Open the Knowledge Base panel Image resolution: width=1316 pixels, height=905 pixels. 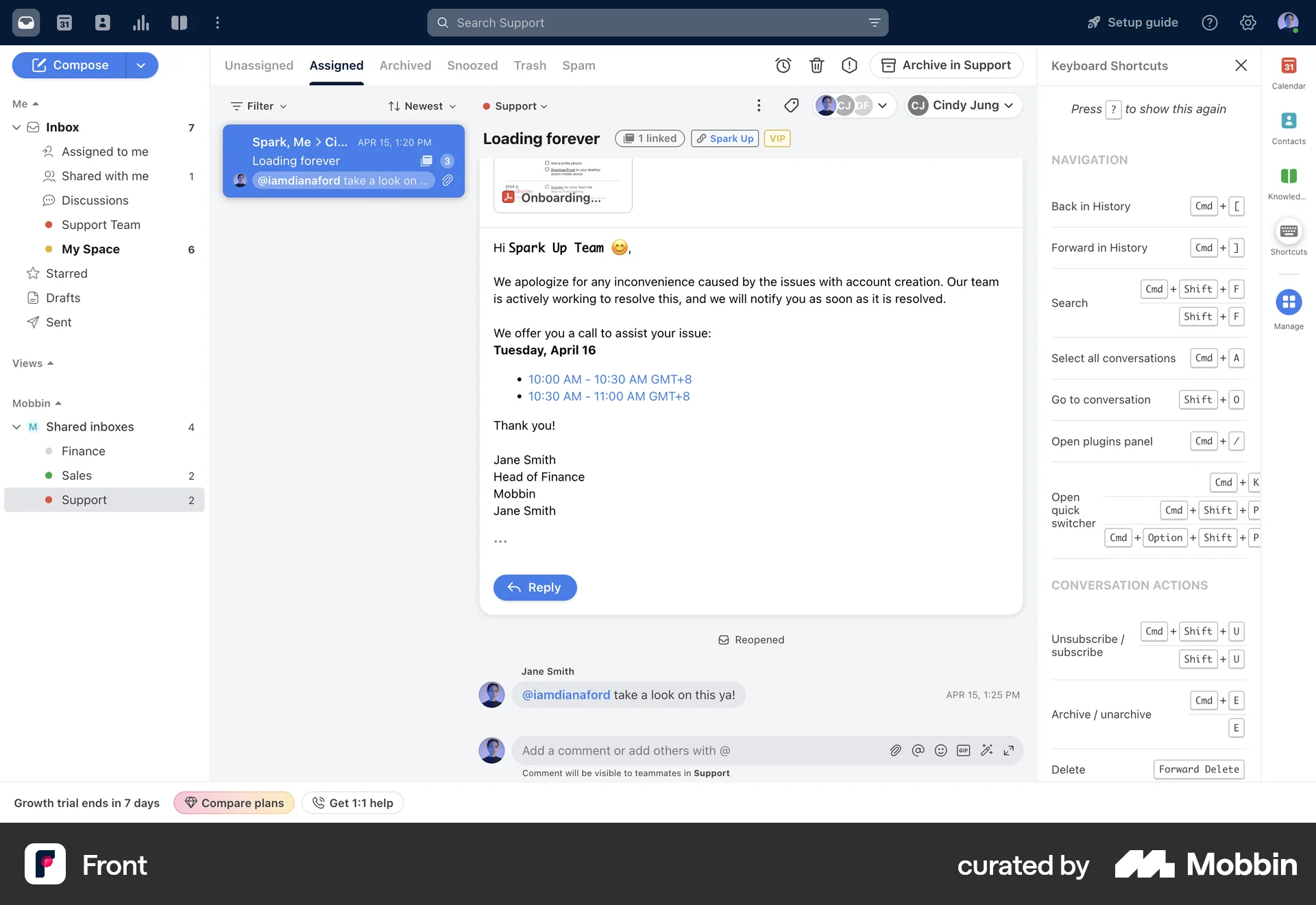(1287, 182)
